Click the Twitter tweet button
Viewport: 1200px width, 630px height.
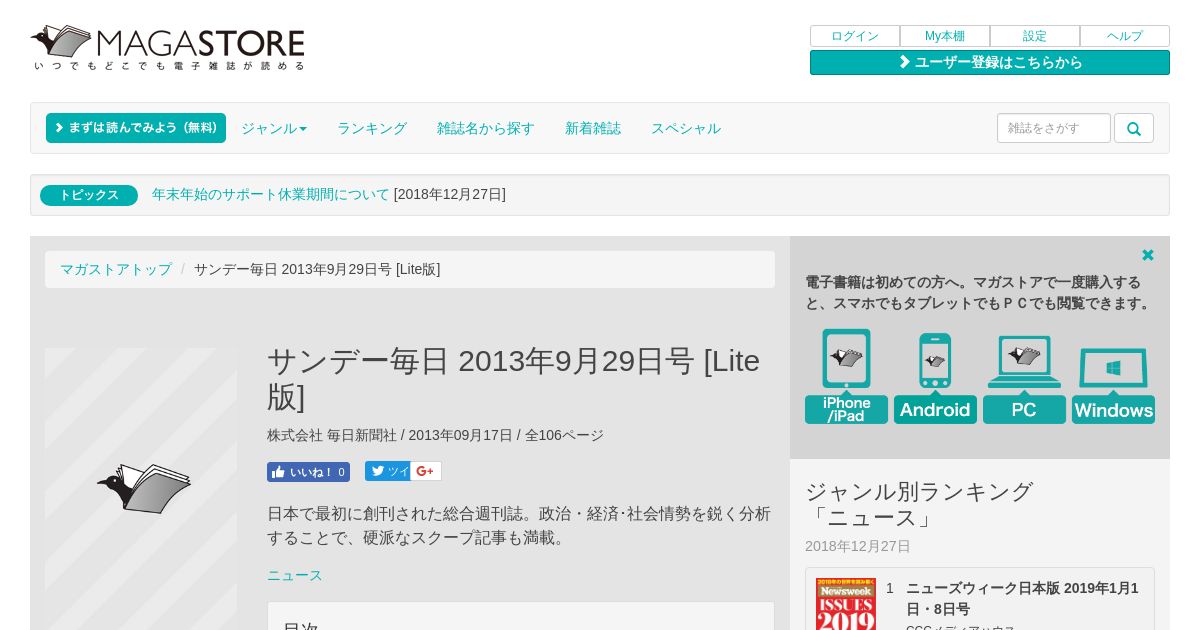tap(387, 471)
